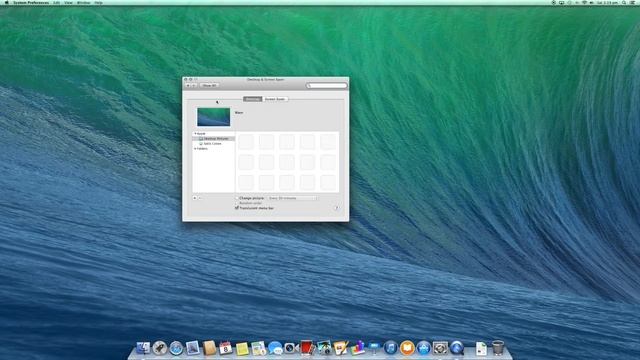Image resolution: width=640 pixels, height=360 pixels.
Task: Open Photo Booth red curtain icon
Action: (x=308, y=348)
